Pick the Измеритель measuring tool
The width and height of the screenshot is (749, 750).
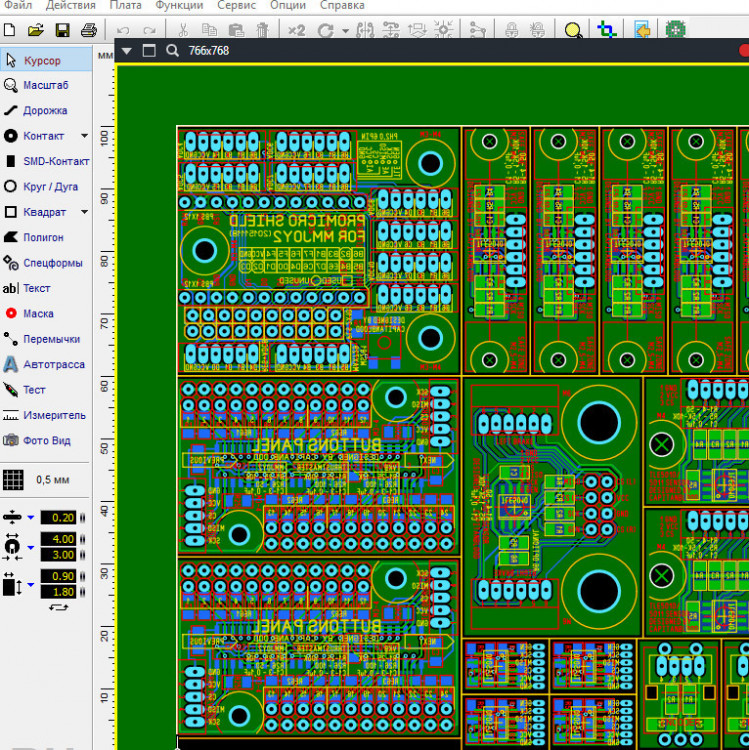(x=46, y=415)
